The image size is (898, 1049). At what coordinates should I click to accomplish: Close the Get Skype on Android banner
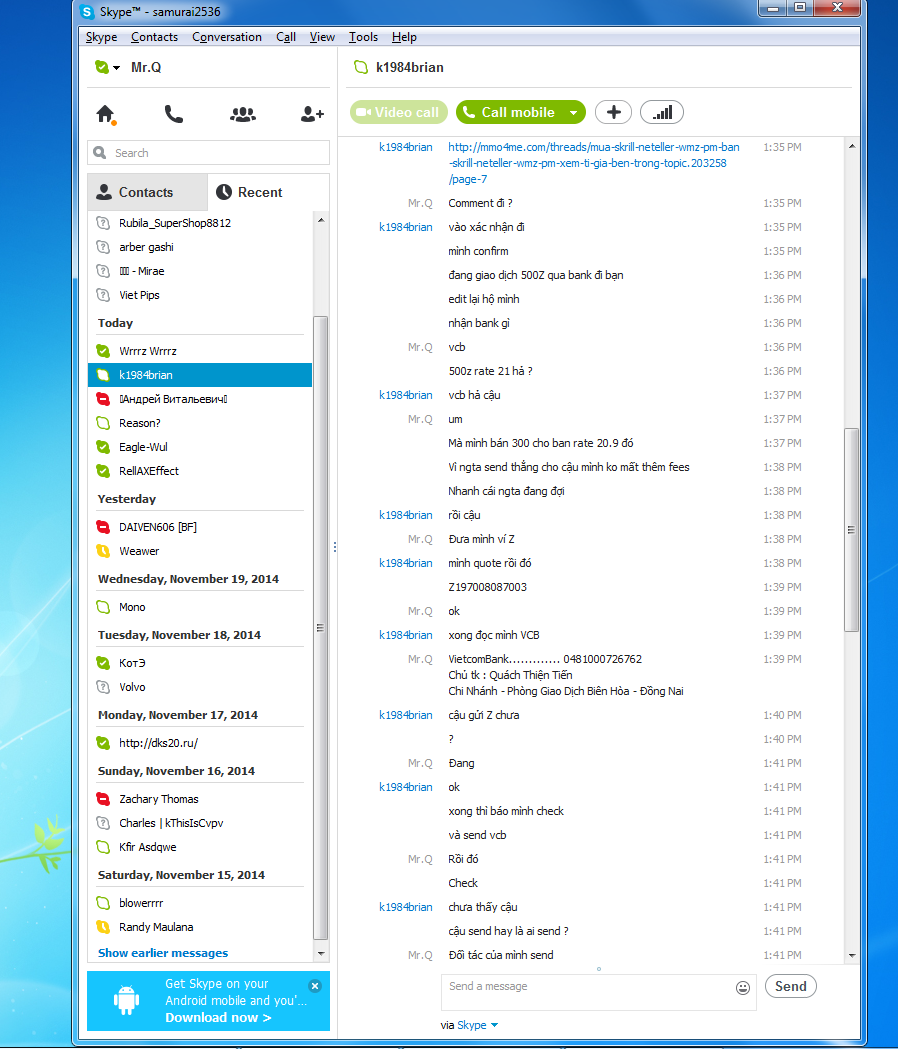point(315,985)
